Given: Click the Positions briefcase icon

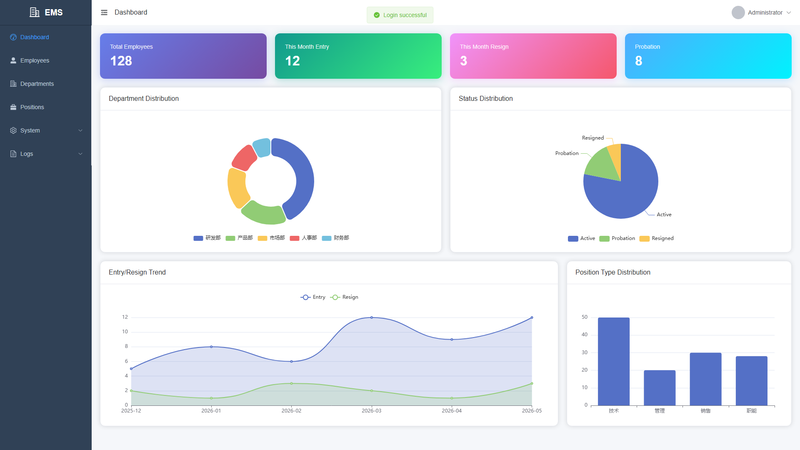Looking at the screenshot, I should click(x=13, y=107).
